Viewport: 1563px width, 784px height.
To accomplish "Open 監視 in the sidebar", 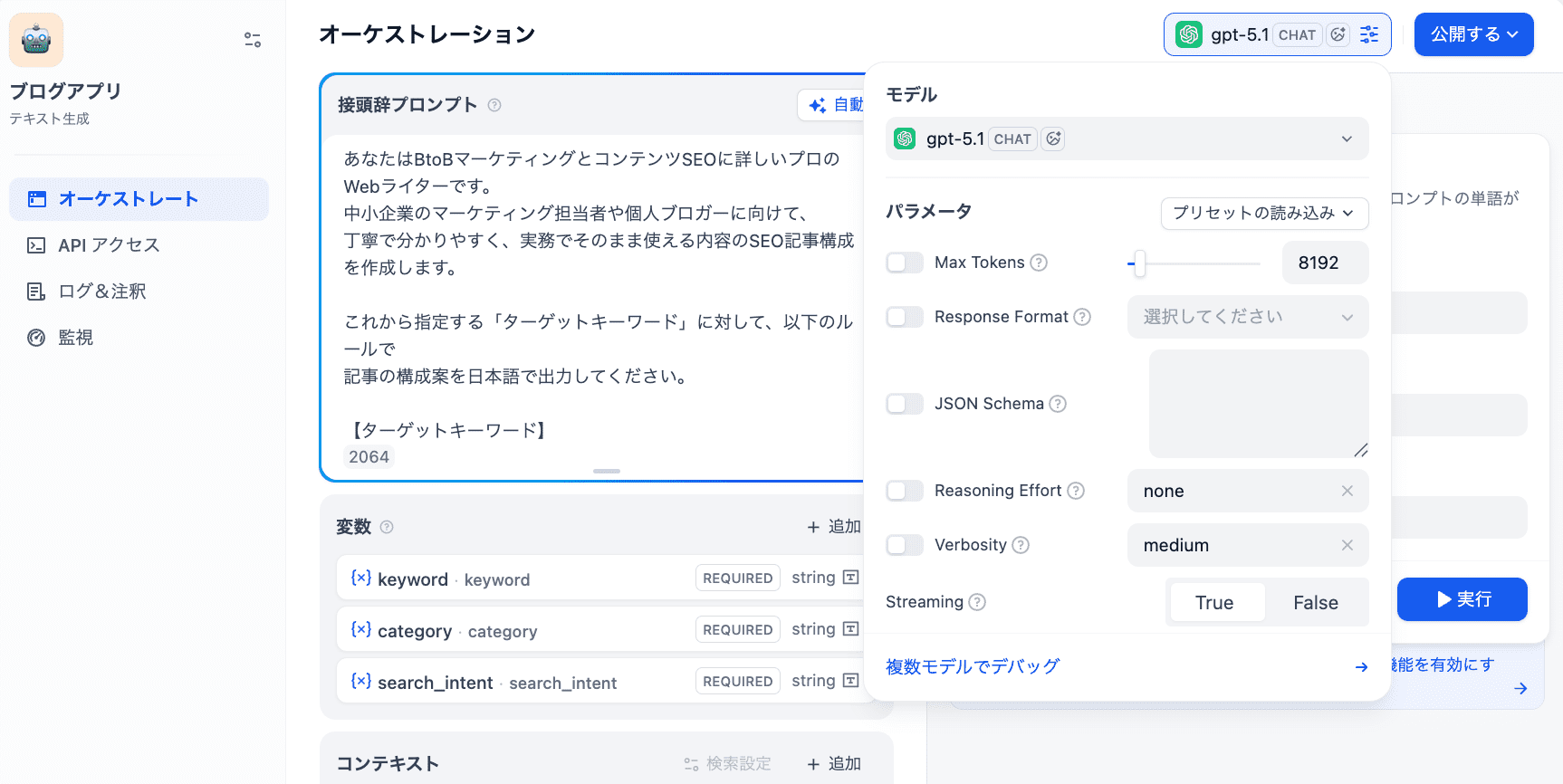I will (x=139, y=338).
